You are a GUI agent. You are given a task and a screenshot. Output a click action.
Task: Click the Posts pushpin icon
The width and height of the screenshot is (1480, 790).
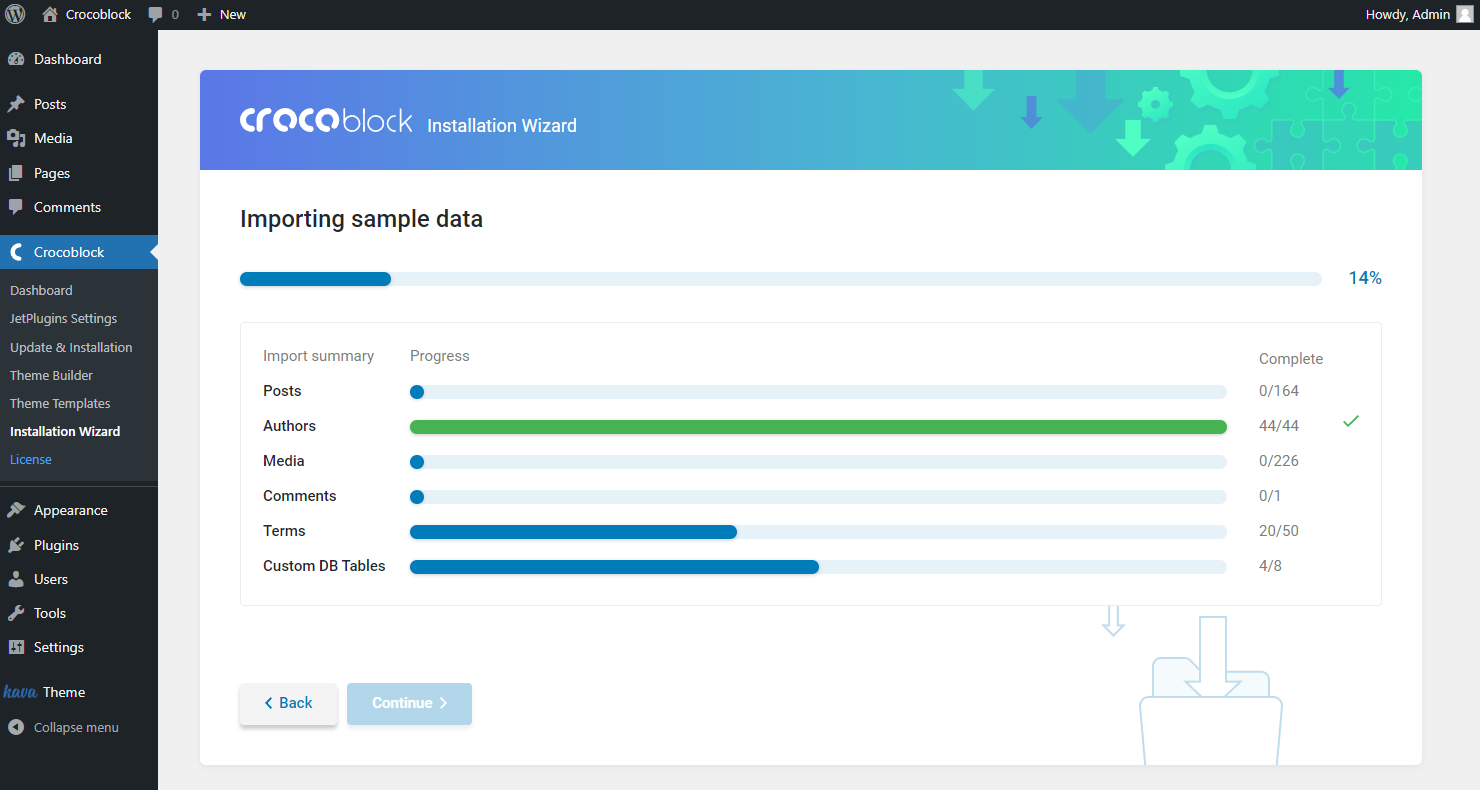16,104
